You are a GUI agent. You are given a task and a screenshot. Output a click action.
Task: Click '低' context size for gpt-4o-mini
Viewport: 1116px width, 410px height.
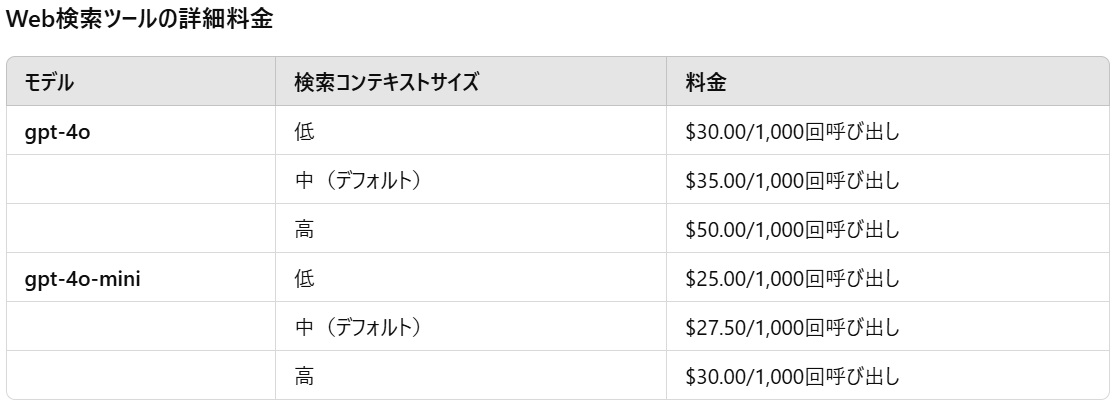coord(304,279)
